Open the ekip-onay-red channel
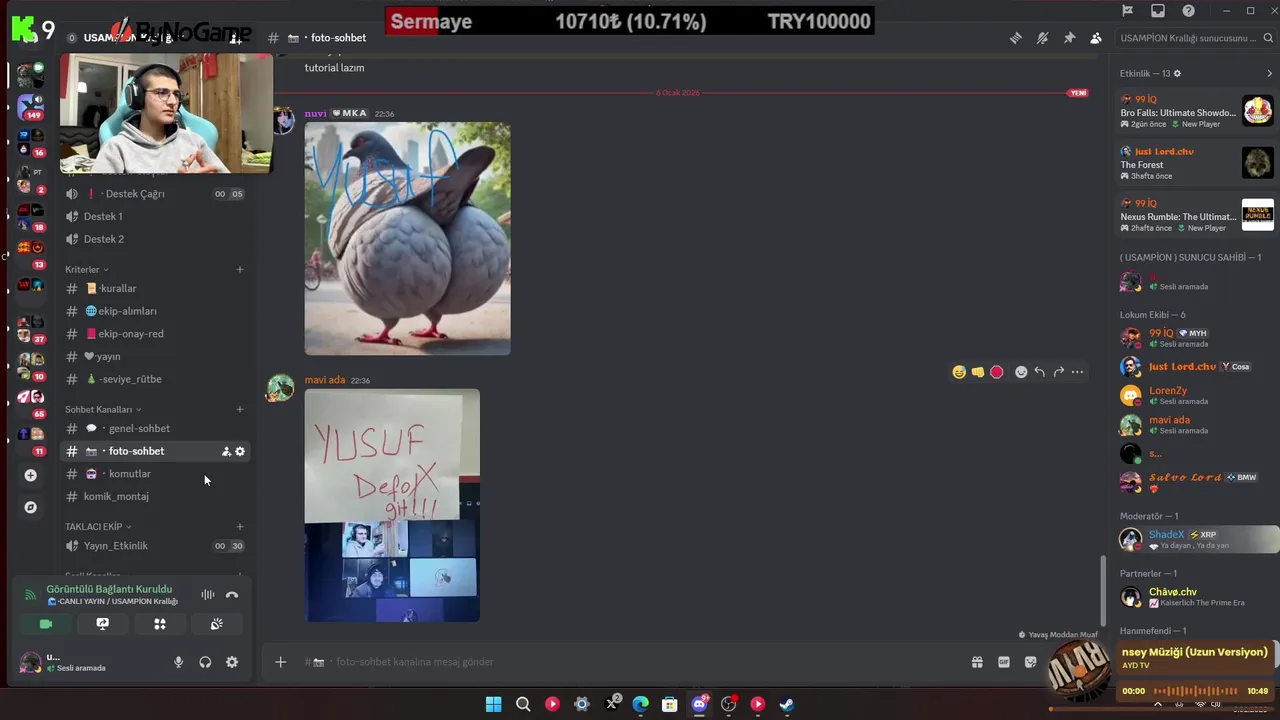The width and height of the screenshot is (1280, 720). click(154, 334)
